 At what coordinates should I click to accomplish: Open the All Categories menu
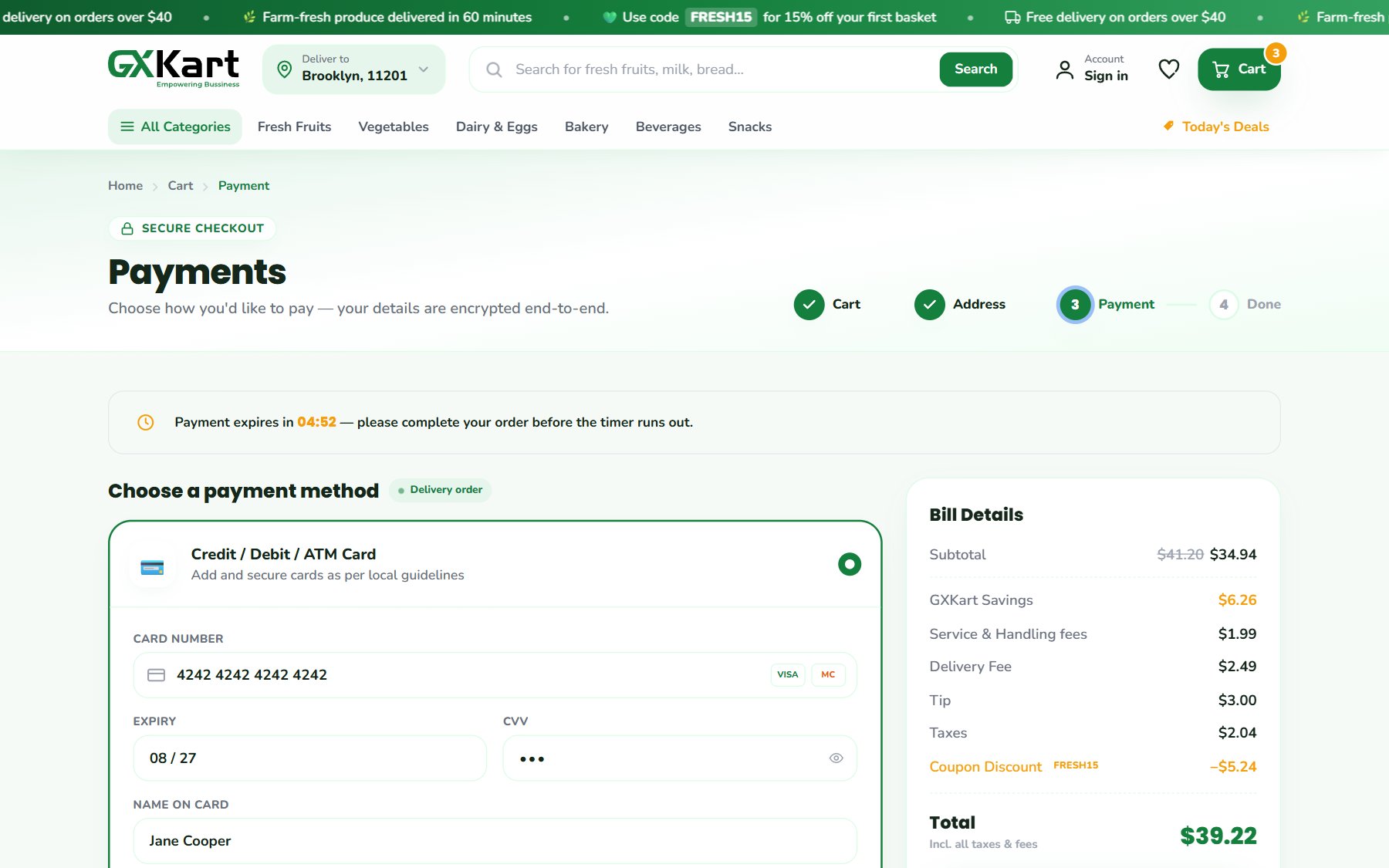click(x=175, y=127)
